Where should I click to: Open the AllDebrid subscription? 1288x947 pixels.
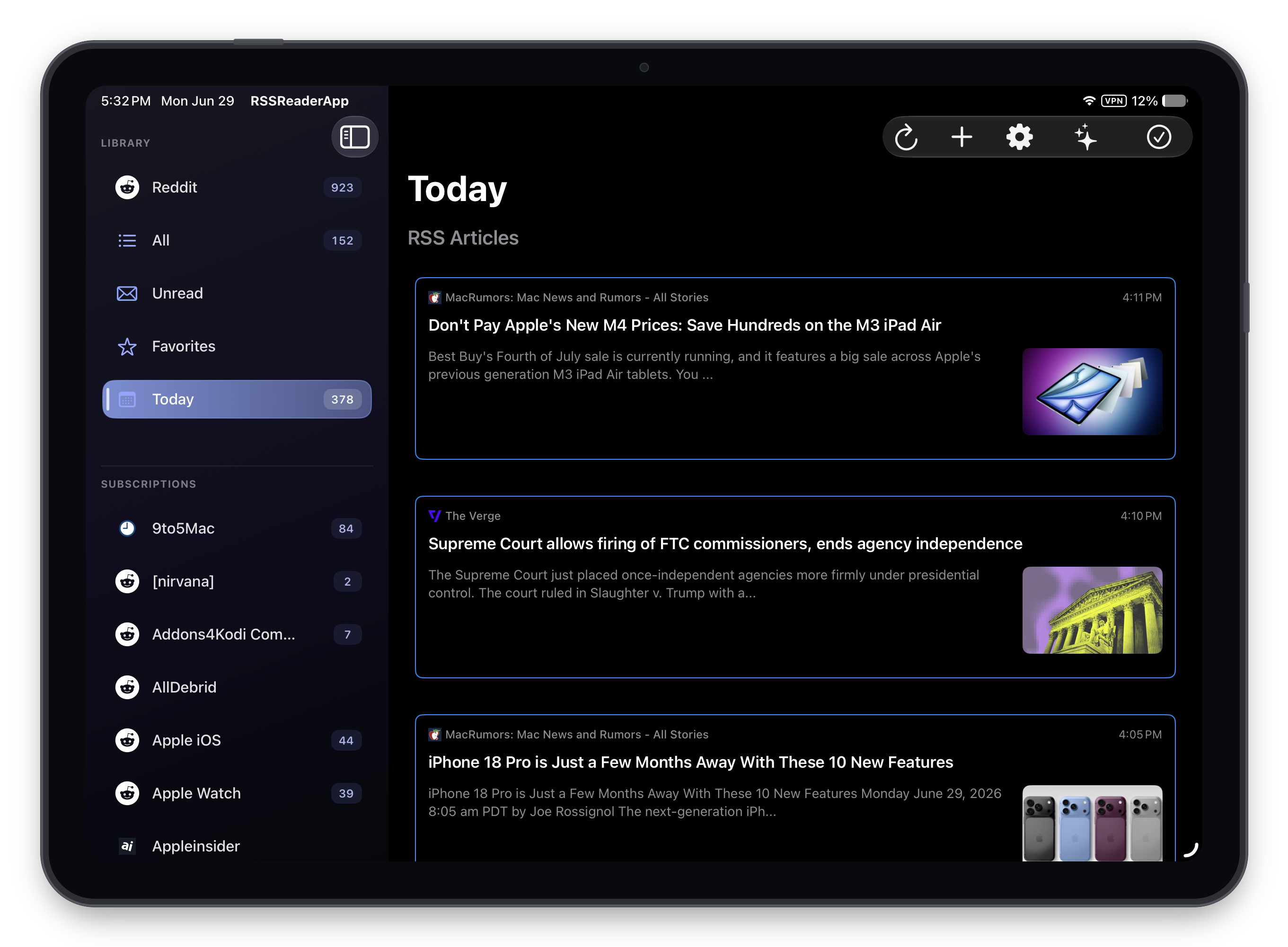(x=237, y=687)
